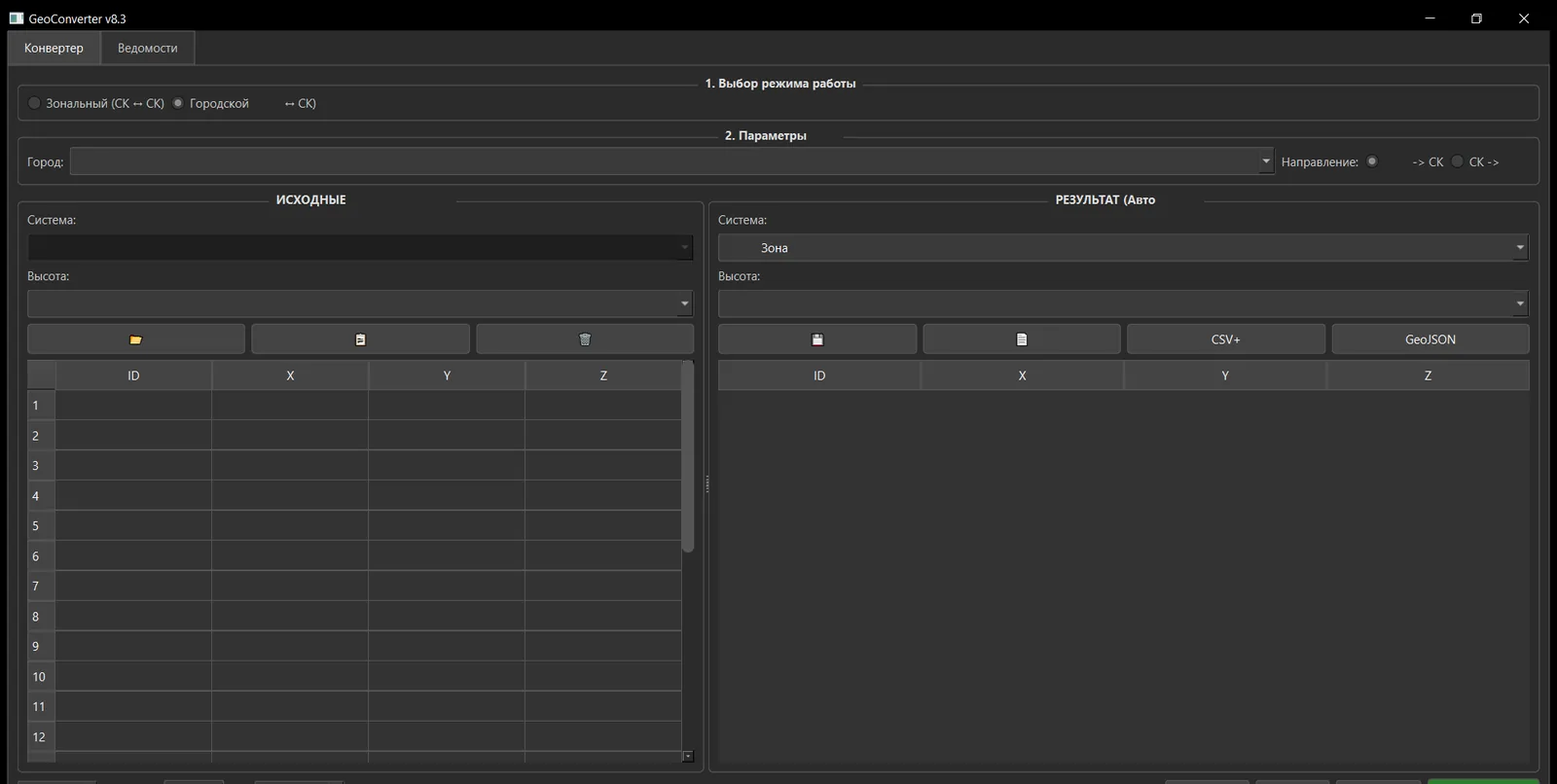
Task: Expand the source Высота dropdown
Action: point(360,303)
